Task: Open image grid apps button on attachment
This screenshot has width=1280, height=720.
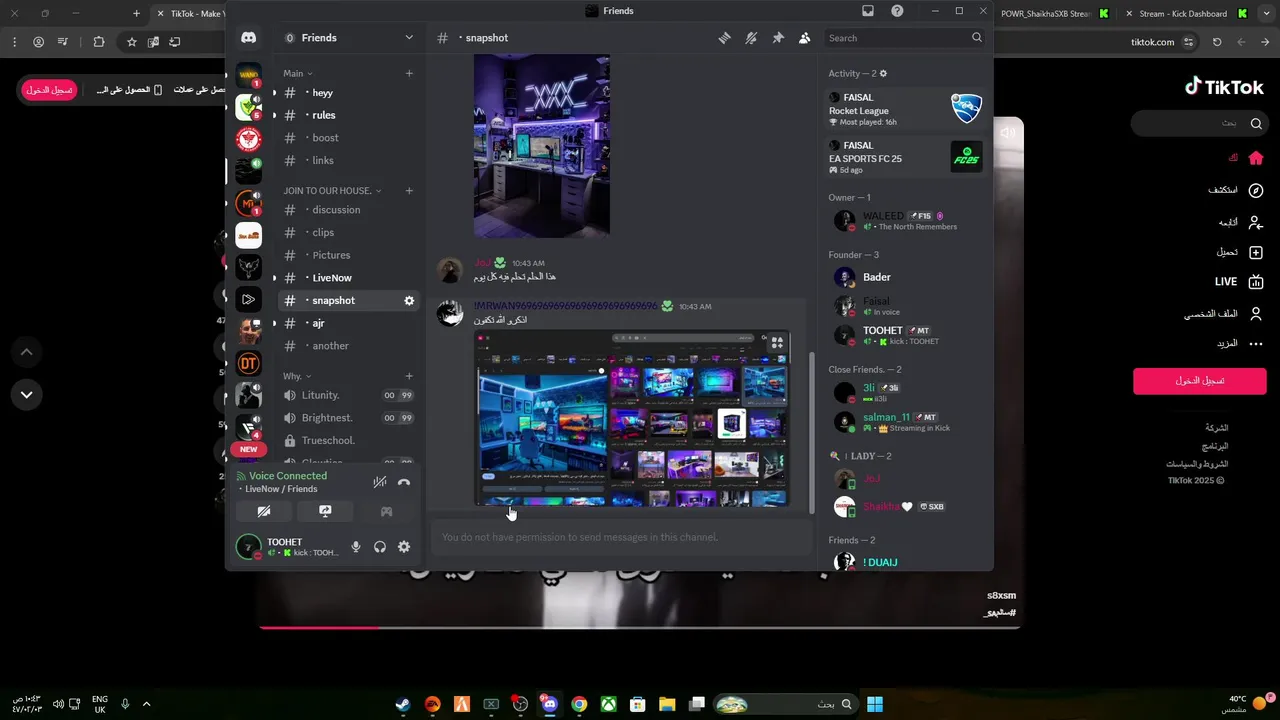Action: pyautogui.click(x=777, y=342)
